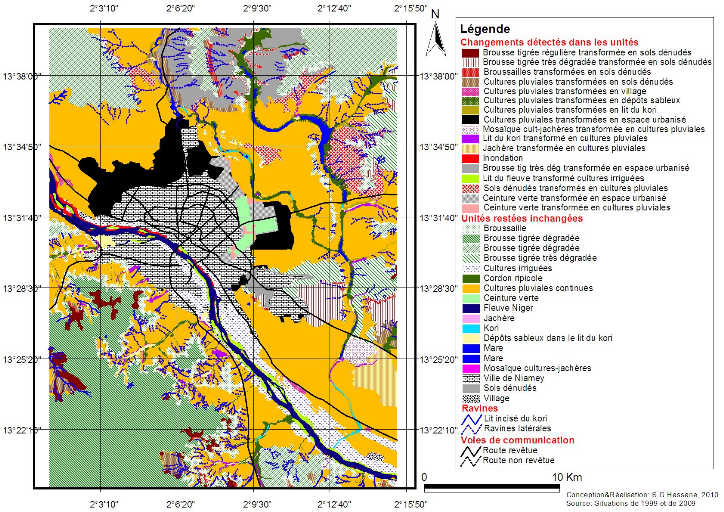The height and width of the screenshot is (512, 724).
Task: Click the light green Ceinture verte swatch
Action: coord(471,298)
